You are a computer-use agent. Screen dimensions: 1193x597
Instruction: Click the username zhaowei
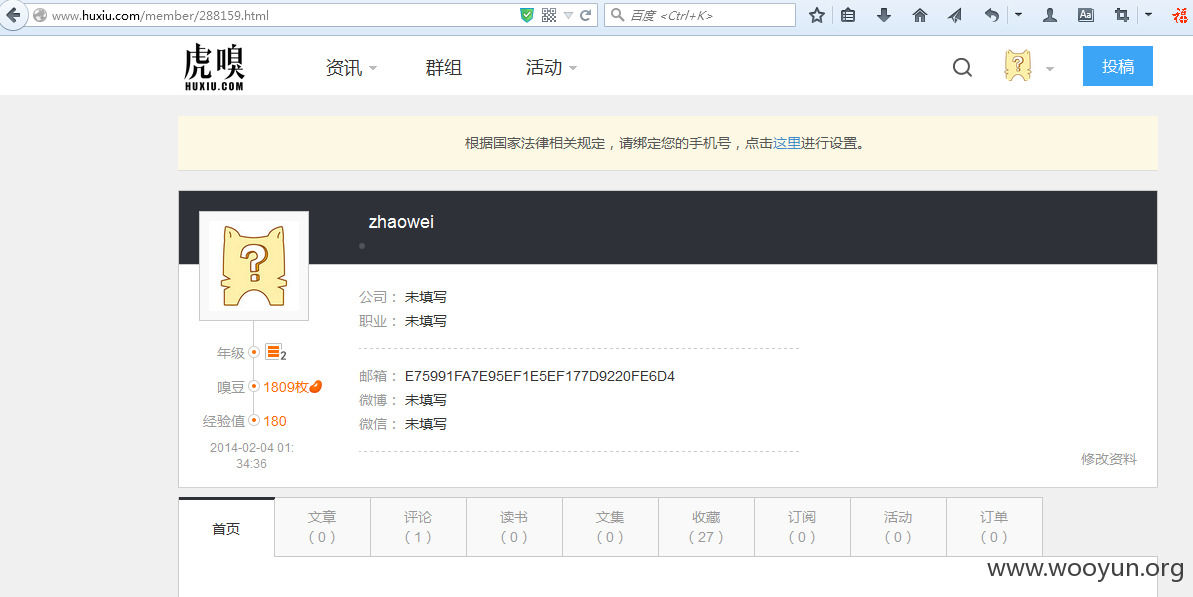(401, 222)
